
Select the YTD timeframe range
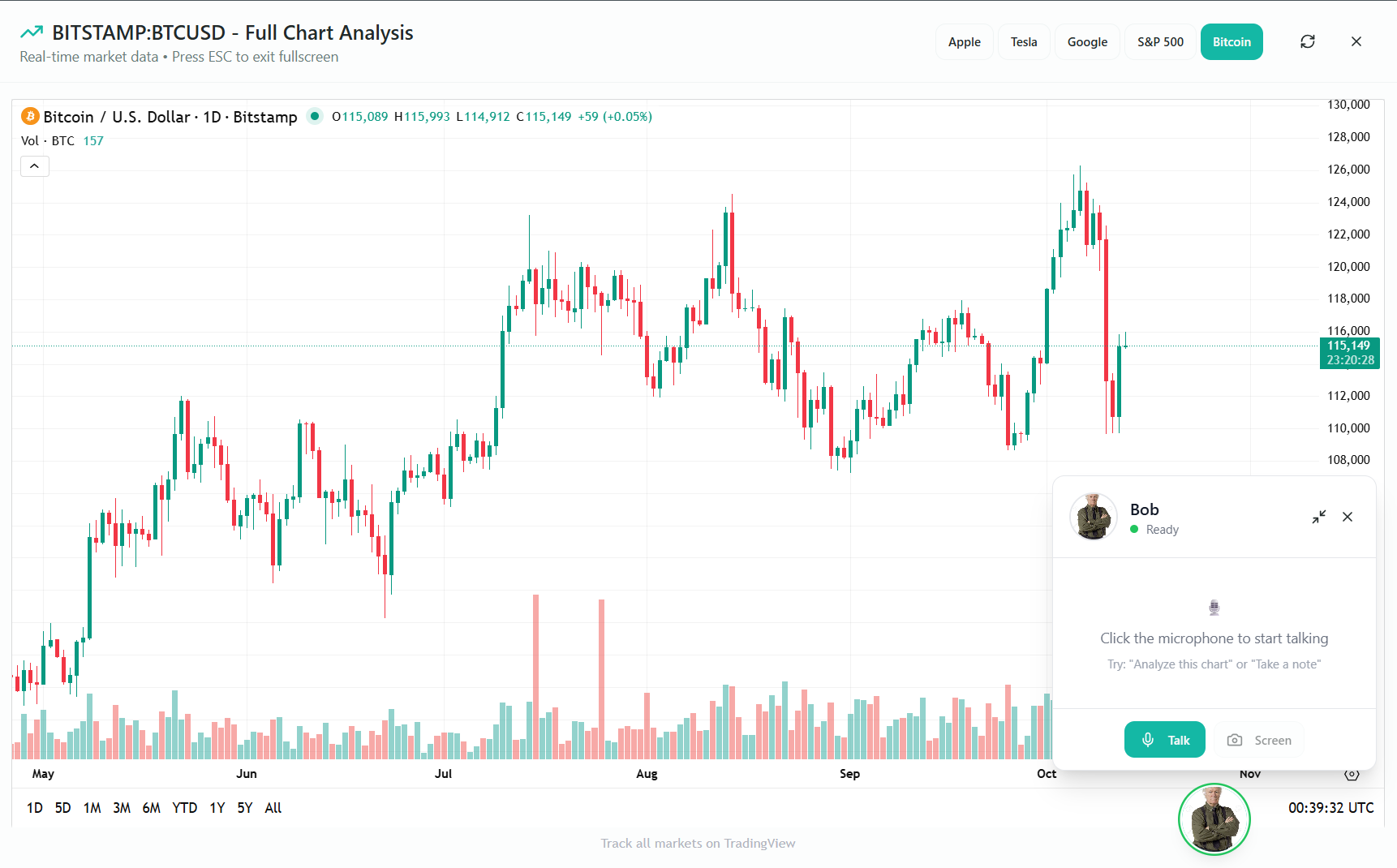(185, 807)
